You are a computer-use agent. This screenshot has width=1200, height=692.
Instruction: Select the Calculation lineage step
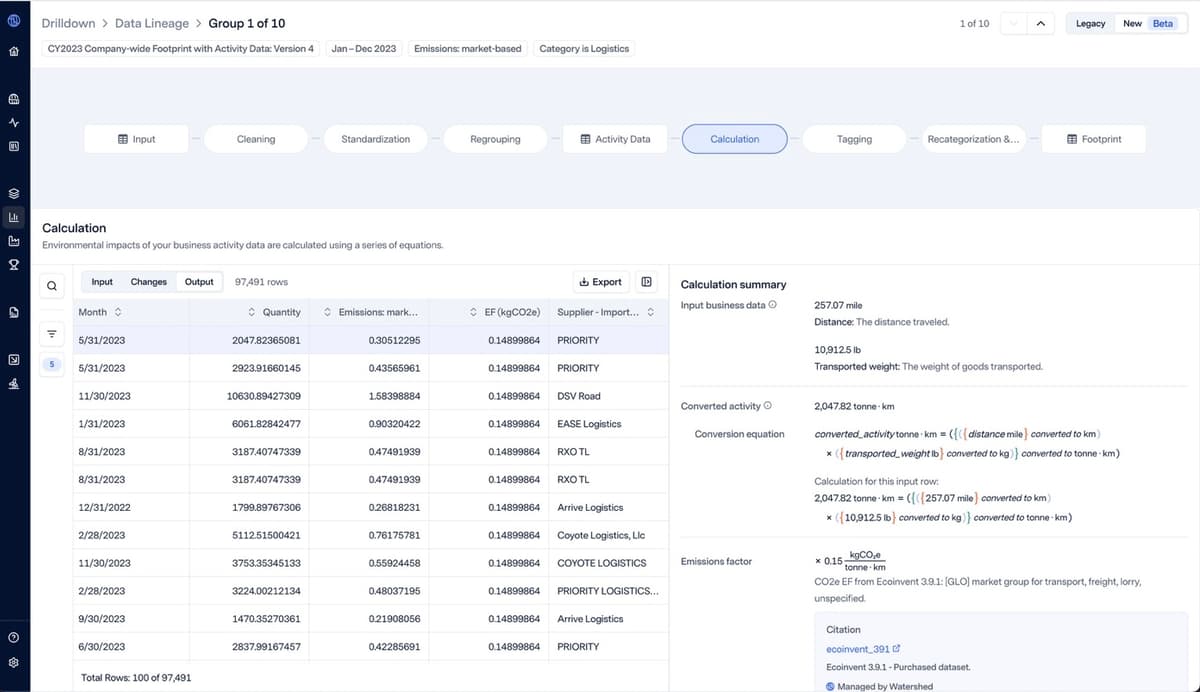[x=735, y=139]
